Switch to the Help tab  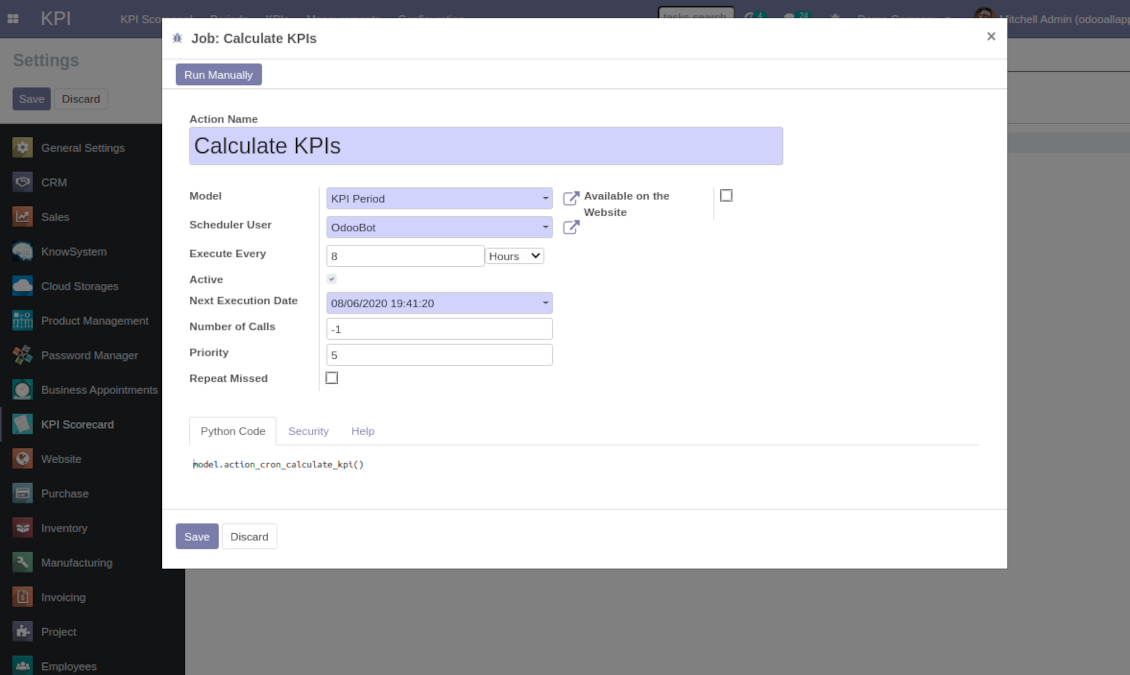(362, 431)
